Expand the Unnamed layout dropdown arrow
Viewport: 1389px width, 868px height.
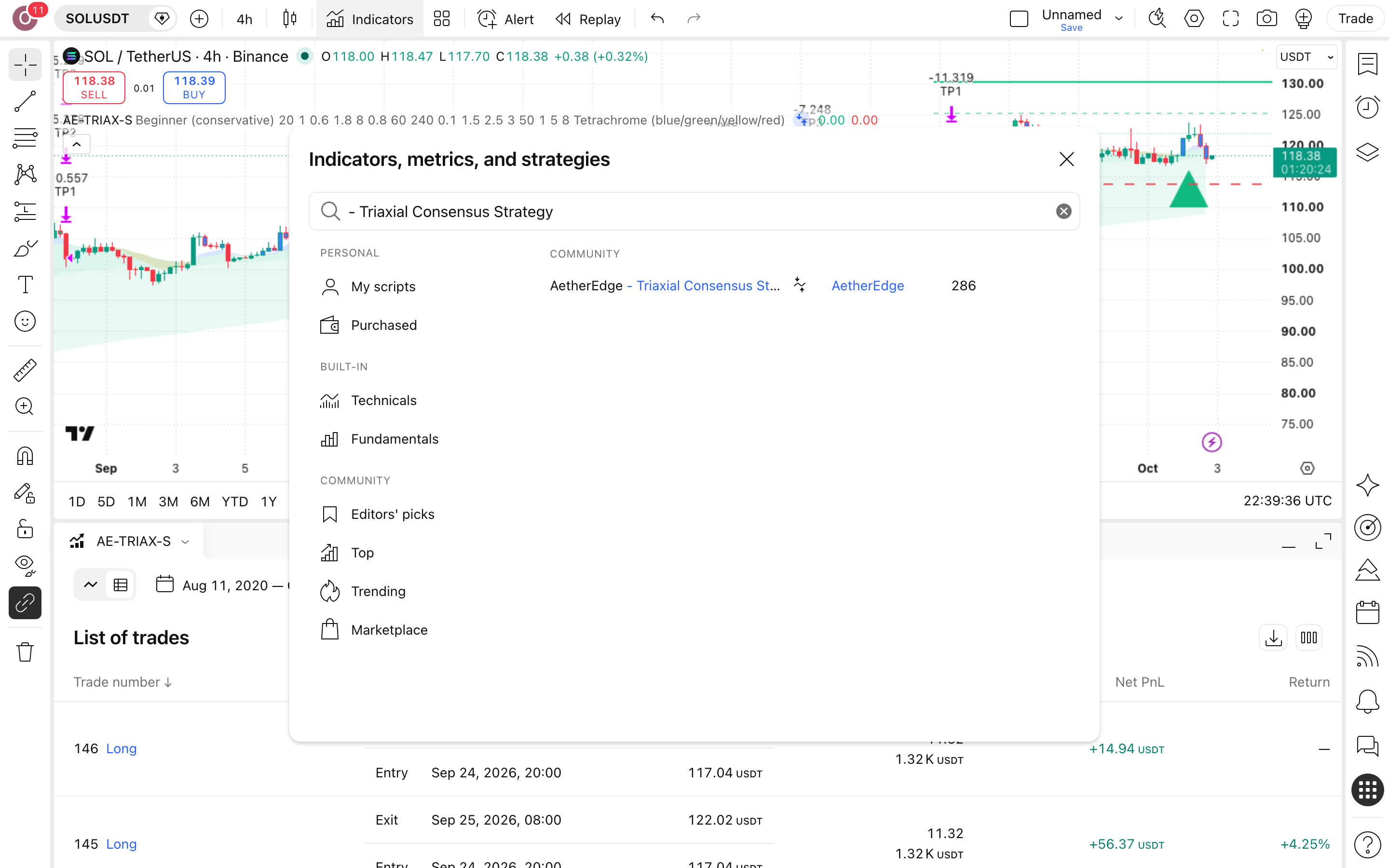[1118, 19]
